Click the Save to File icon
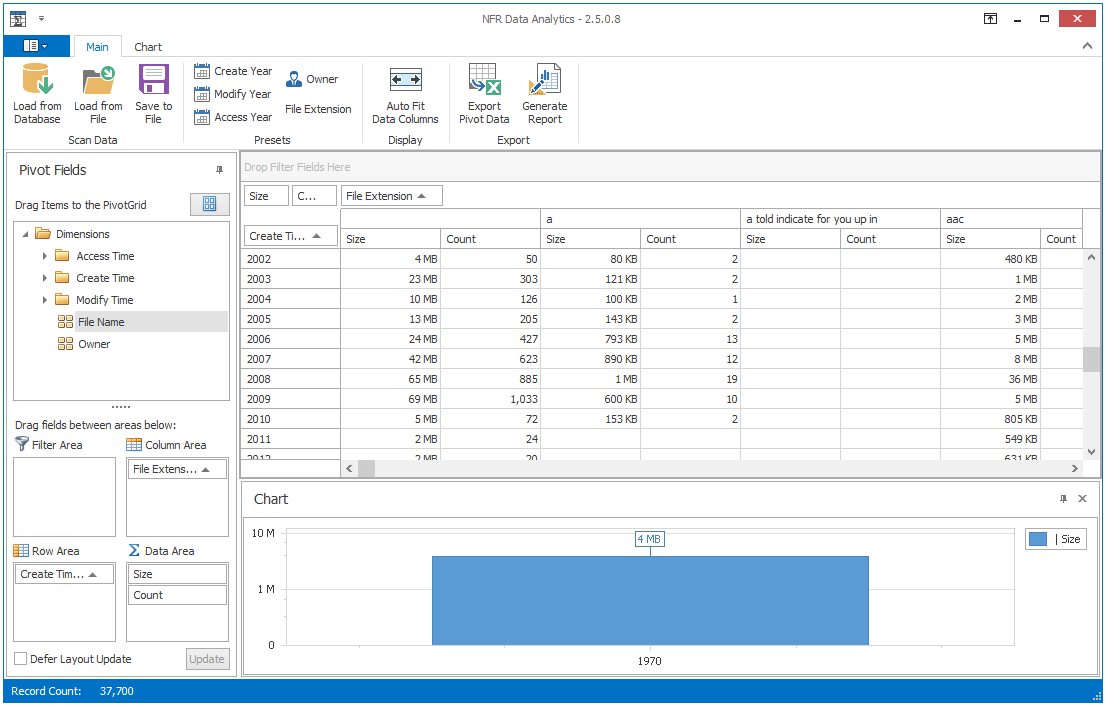The width and height of the screenshot is (1105, 706). (x=153, y=80)
